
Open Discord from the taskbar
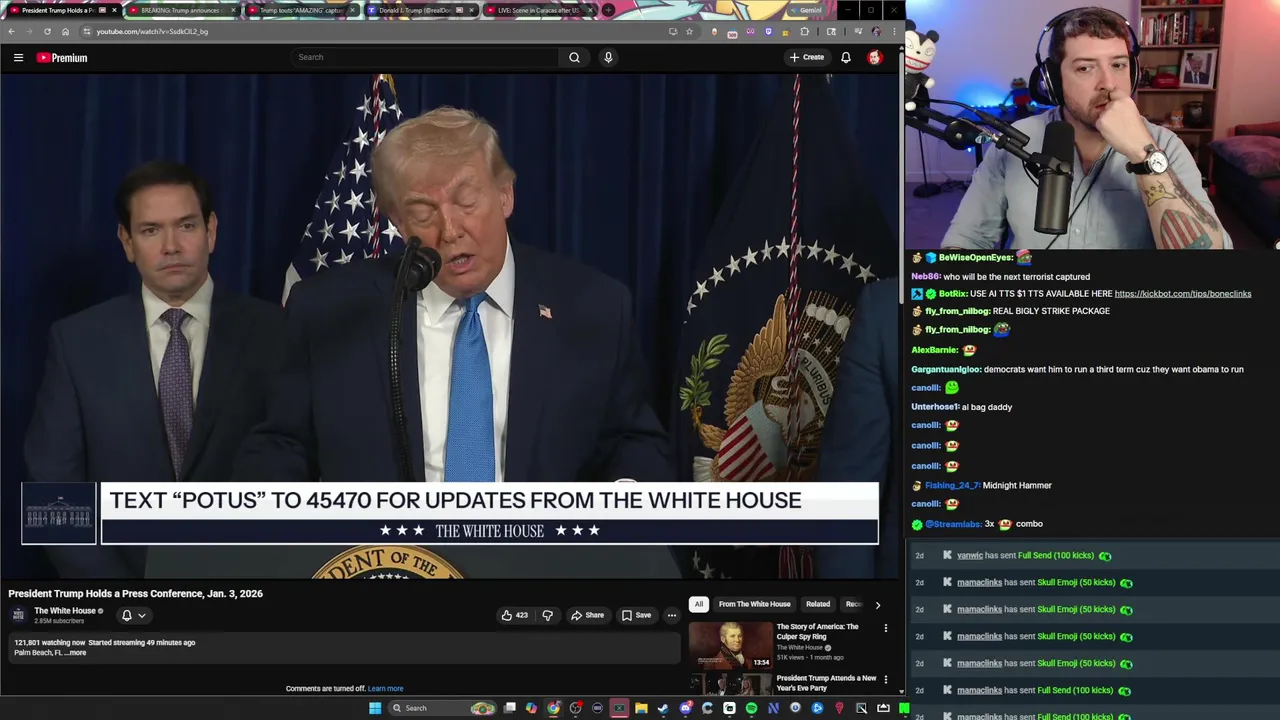(x=685, y=708)
